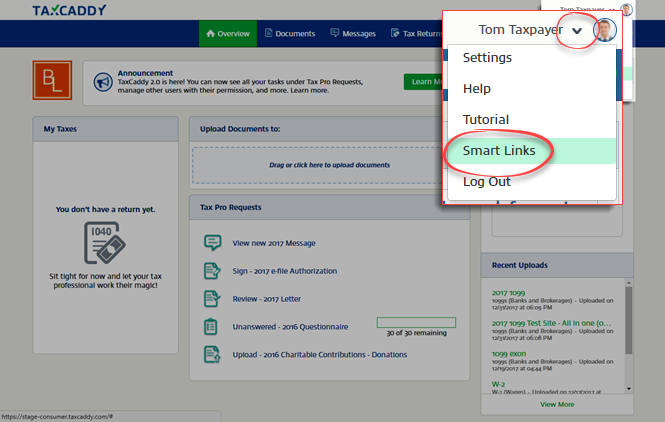The height and width of the screenshot is (422, 665).
Task: Select Tutorial from the user menu
Action: pos(486,119)
